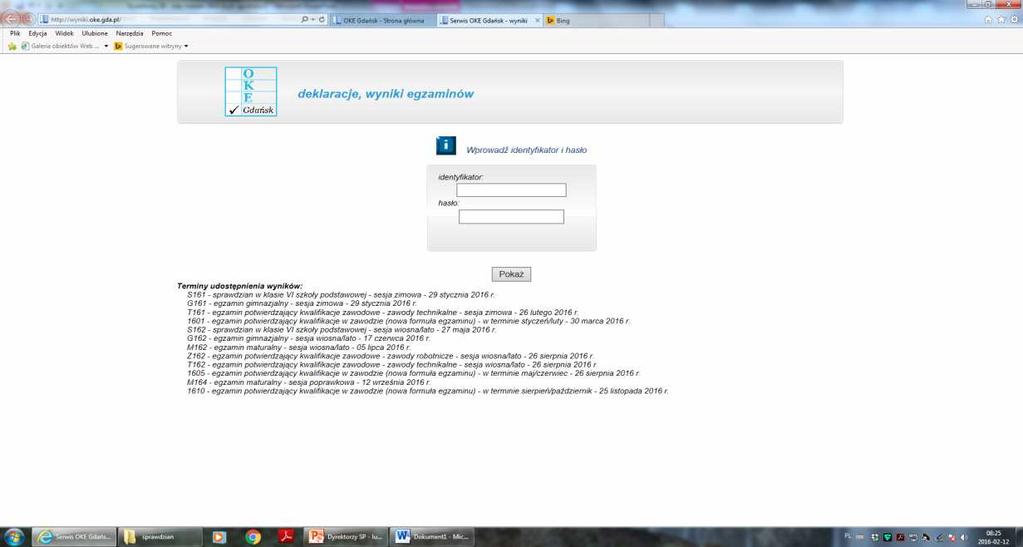Click the blue info icon
This screenshot has width=1023, height=547.
(x=446, y=145)
